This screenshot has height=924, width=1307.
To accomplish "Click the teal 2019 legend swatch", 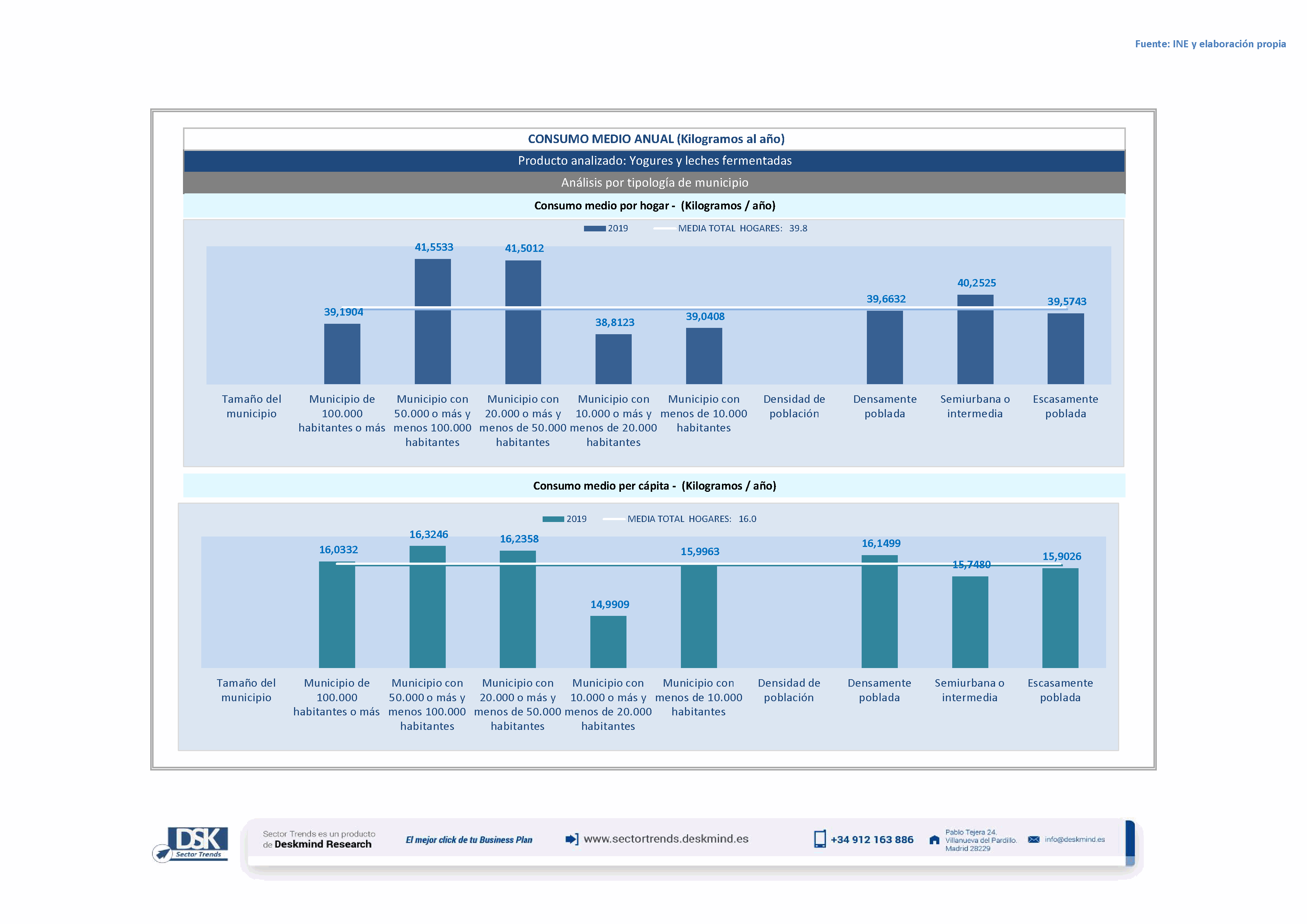I will tap(553, 519).
